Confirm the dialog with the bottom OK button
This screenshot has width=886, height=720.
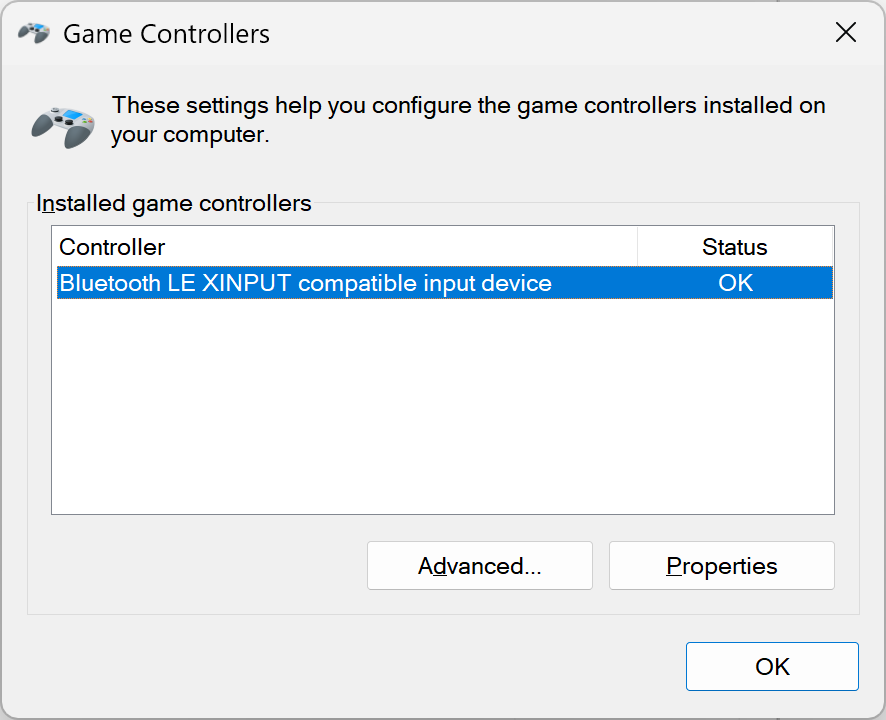tap(772, 666)
